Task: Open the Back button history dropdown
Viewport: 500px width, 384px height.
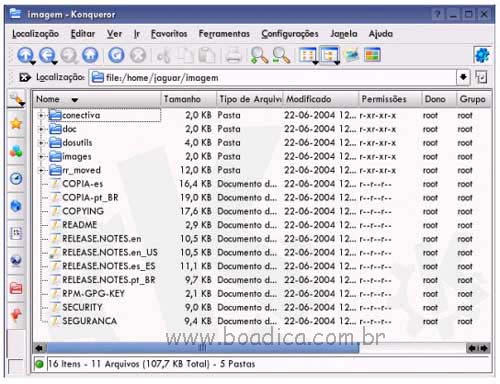Action: (54, 63)
